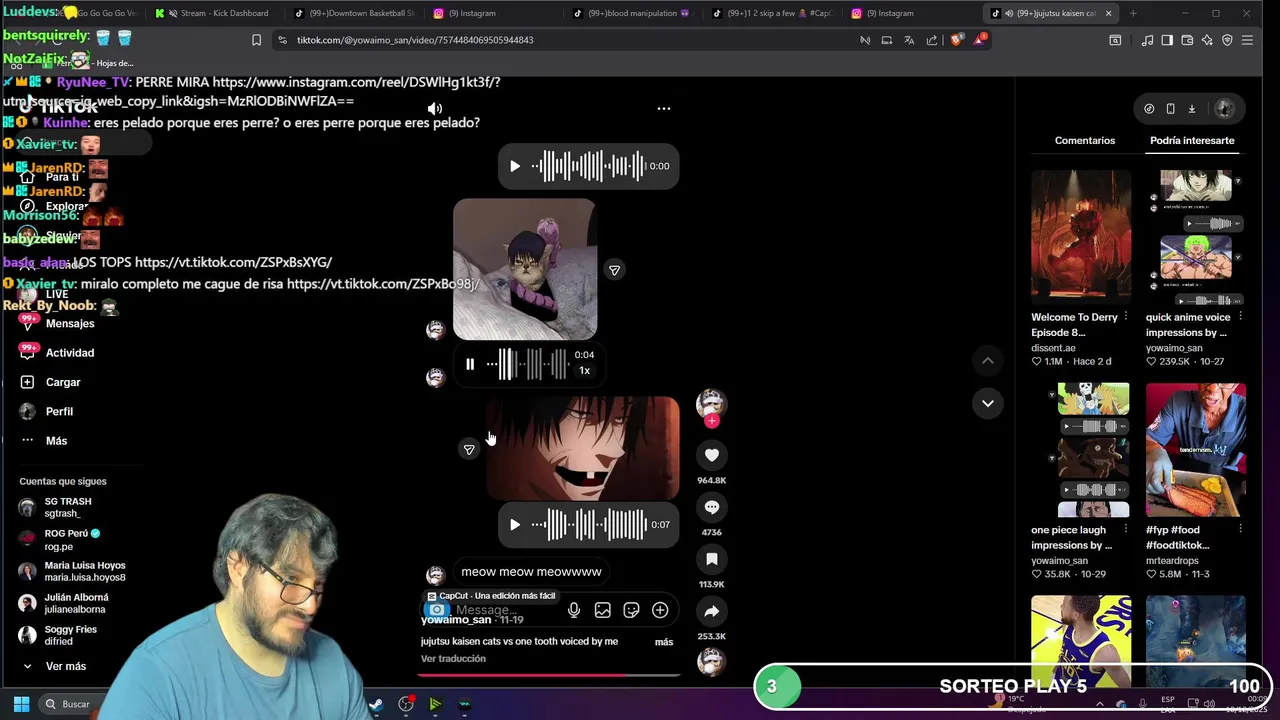Image resolution: width=1280 pixels, height=720 pixels.
Task: Go to next video with down arrow
Action: pyautogui.click(x=988, y=403)
